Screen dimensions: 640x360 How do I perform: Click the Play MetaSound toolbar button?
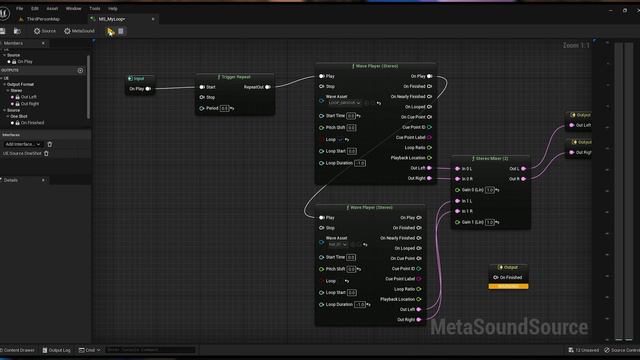(110, 31)
